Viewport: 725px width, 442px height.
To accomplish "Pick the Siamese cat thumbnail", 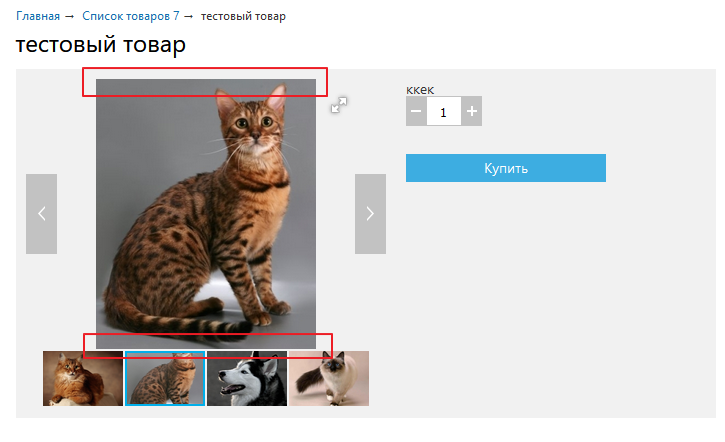I will pyautogui.click(x=329, y=379).
